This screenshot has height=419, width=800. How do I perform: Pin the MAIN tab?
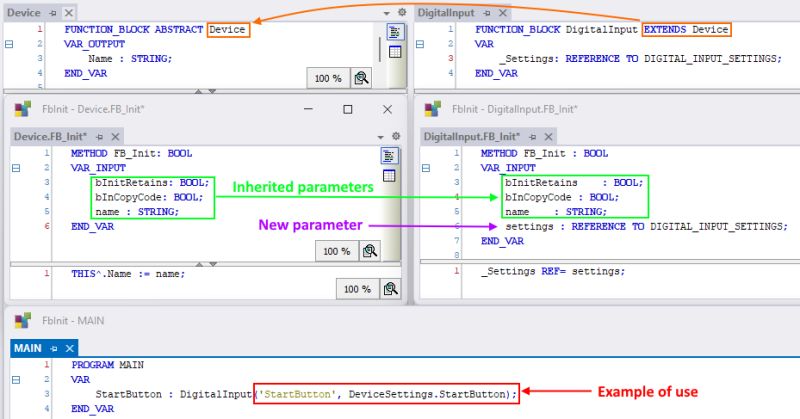click(54, 349)
